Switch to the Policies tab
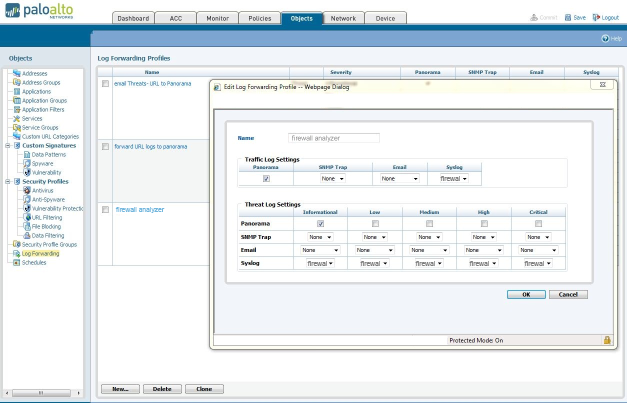 pyautogui.click(x=260, y=18)
